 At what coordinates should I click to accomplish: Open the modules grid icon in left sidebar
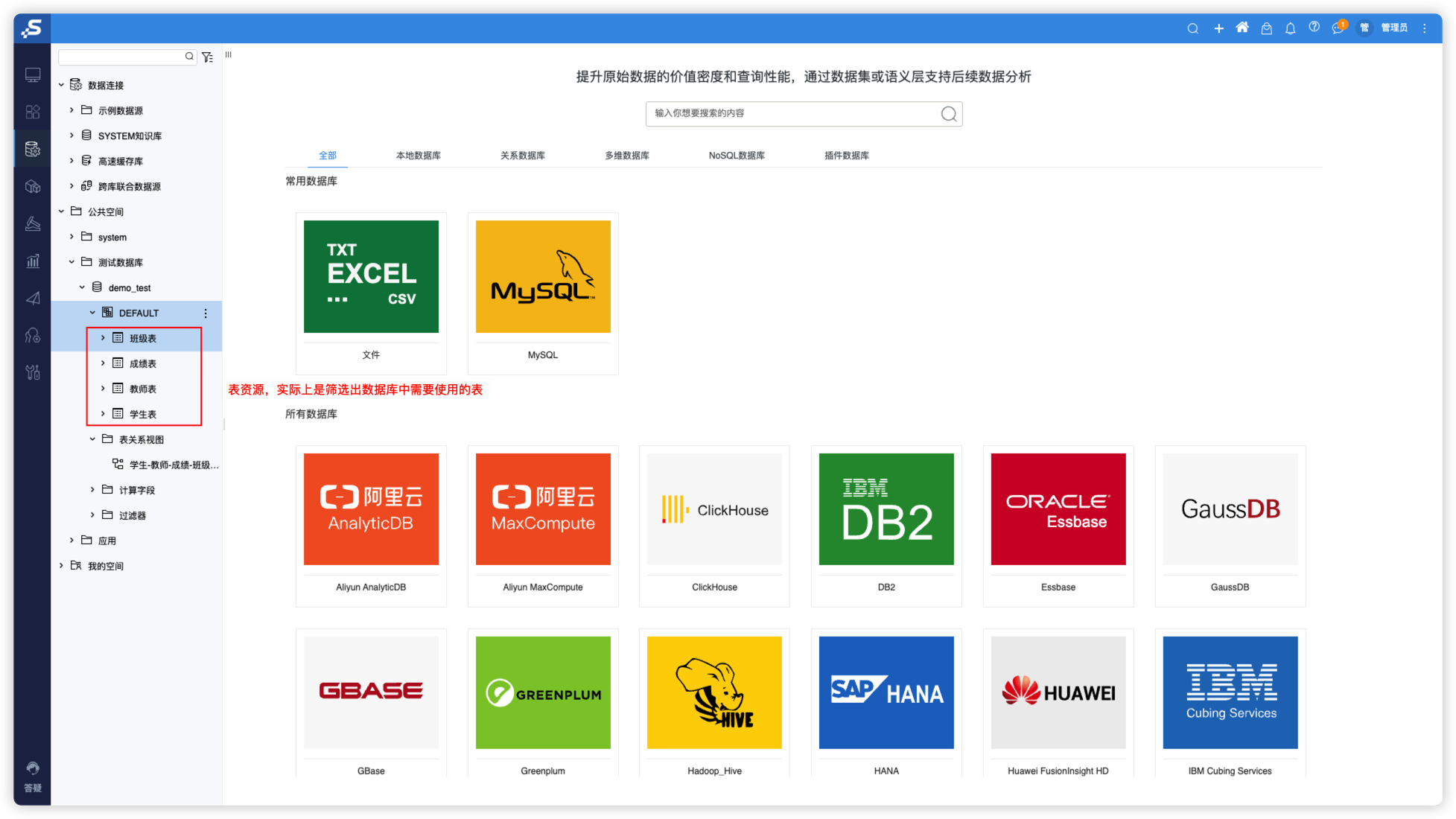(33, 112)
